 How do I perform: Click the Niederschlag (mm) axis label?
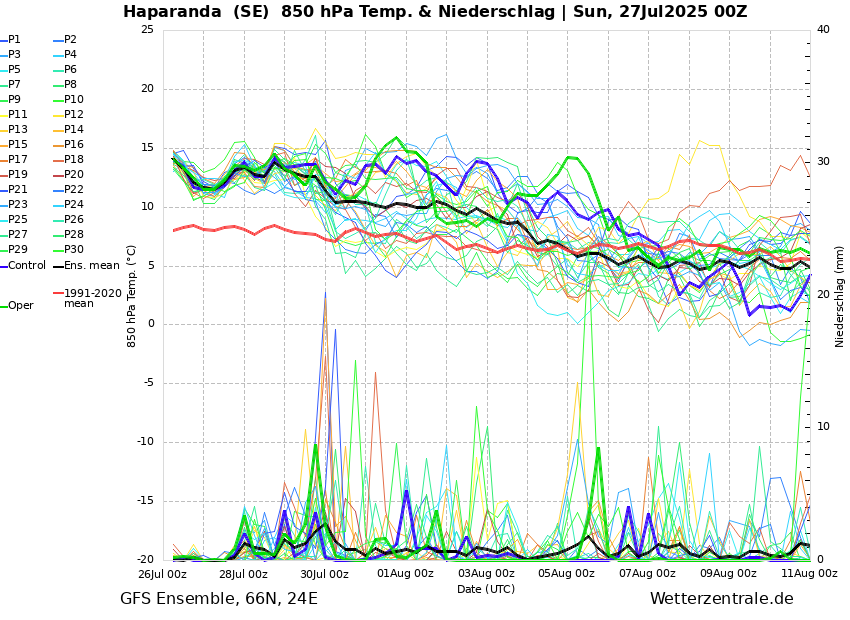840,296
